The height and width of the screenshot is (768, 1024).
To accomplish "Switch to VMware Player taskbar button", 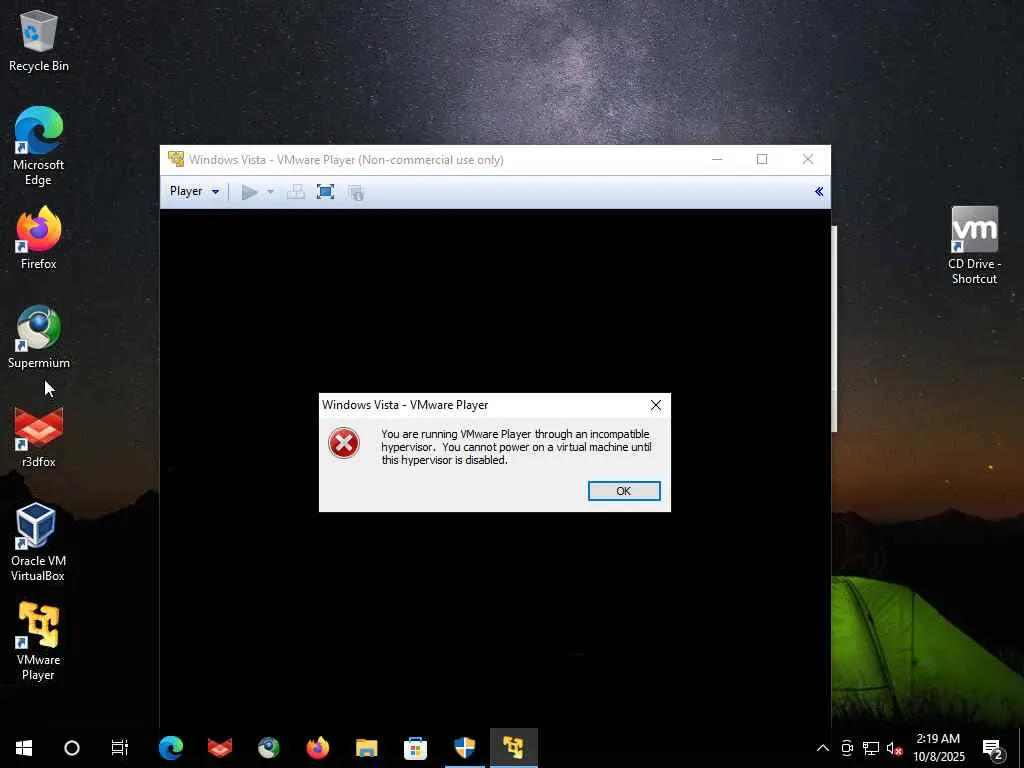I will (x=514, y=748).
